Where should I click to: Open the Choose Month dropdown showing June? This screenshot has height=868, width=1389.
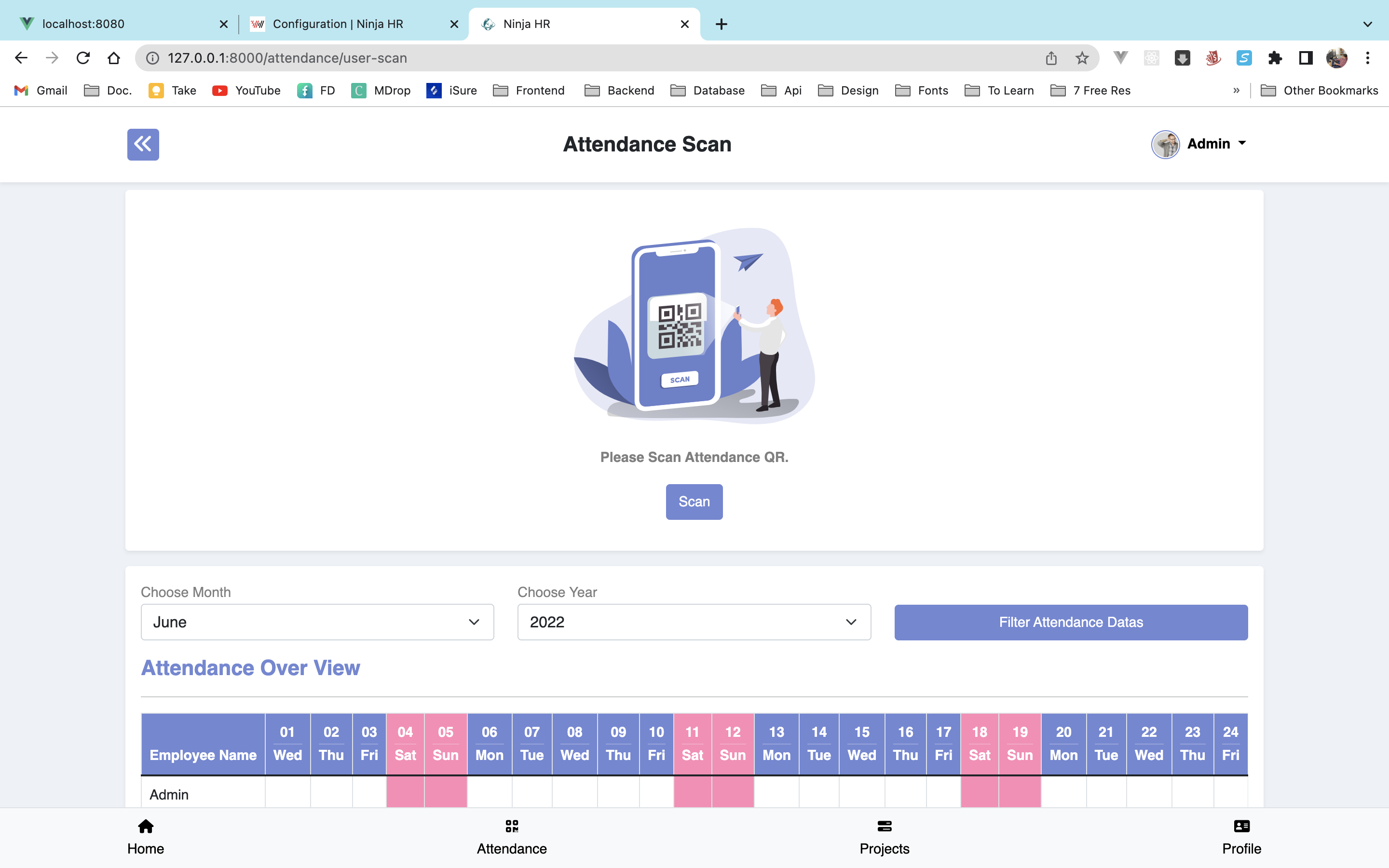pos(317,622)
